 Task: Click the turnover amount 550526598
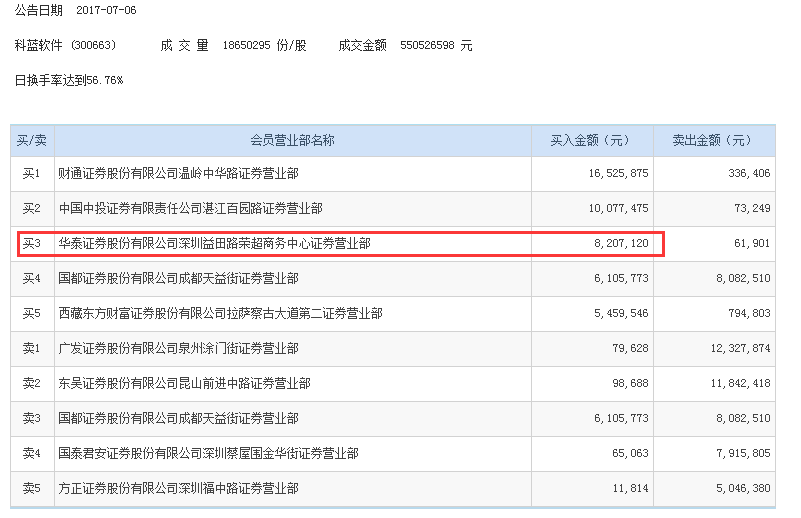[427, 45]
